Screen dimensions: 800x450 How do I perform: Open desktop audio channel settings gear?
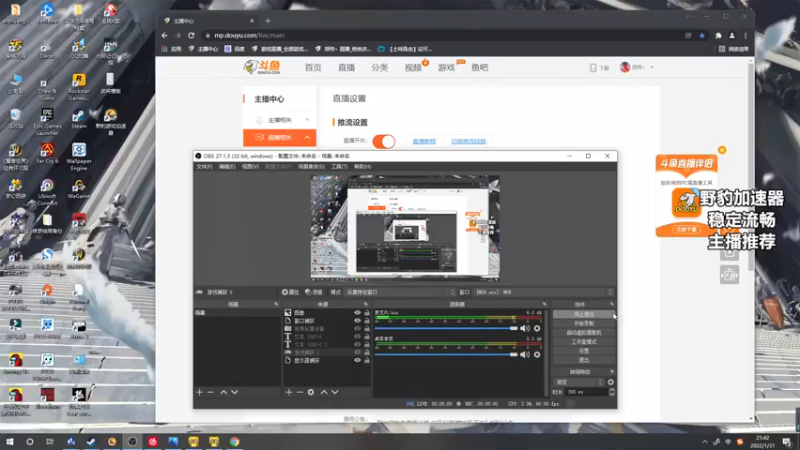pyautogui.click(x=537, y=354)
